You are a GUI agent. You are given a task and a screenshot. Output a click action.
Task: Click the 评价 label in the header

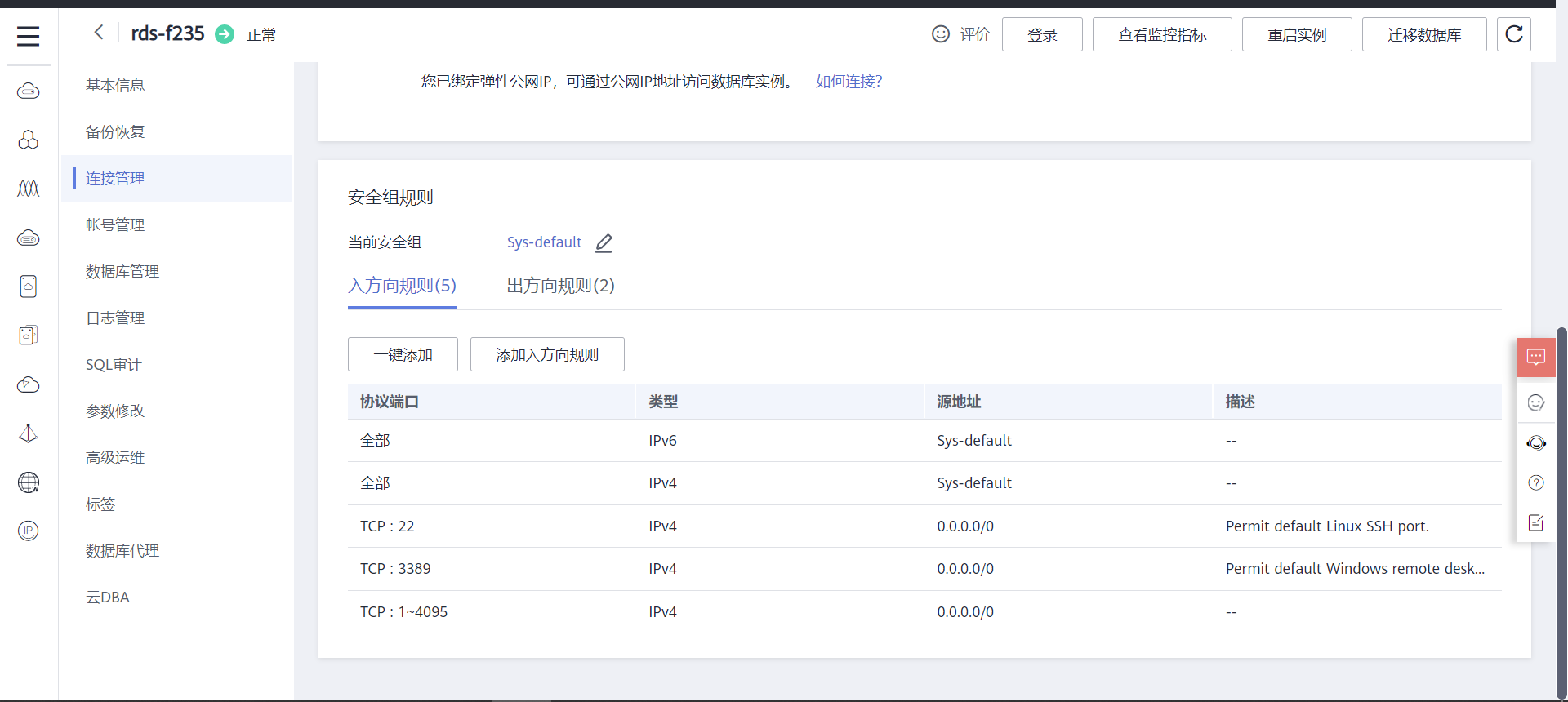[974, 34]
